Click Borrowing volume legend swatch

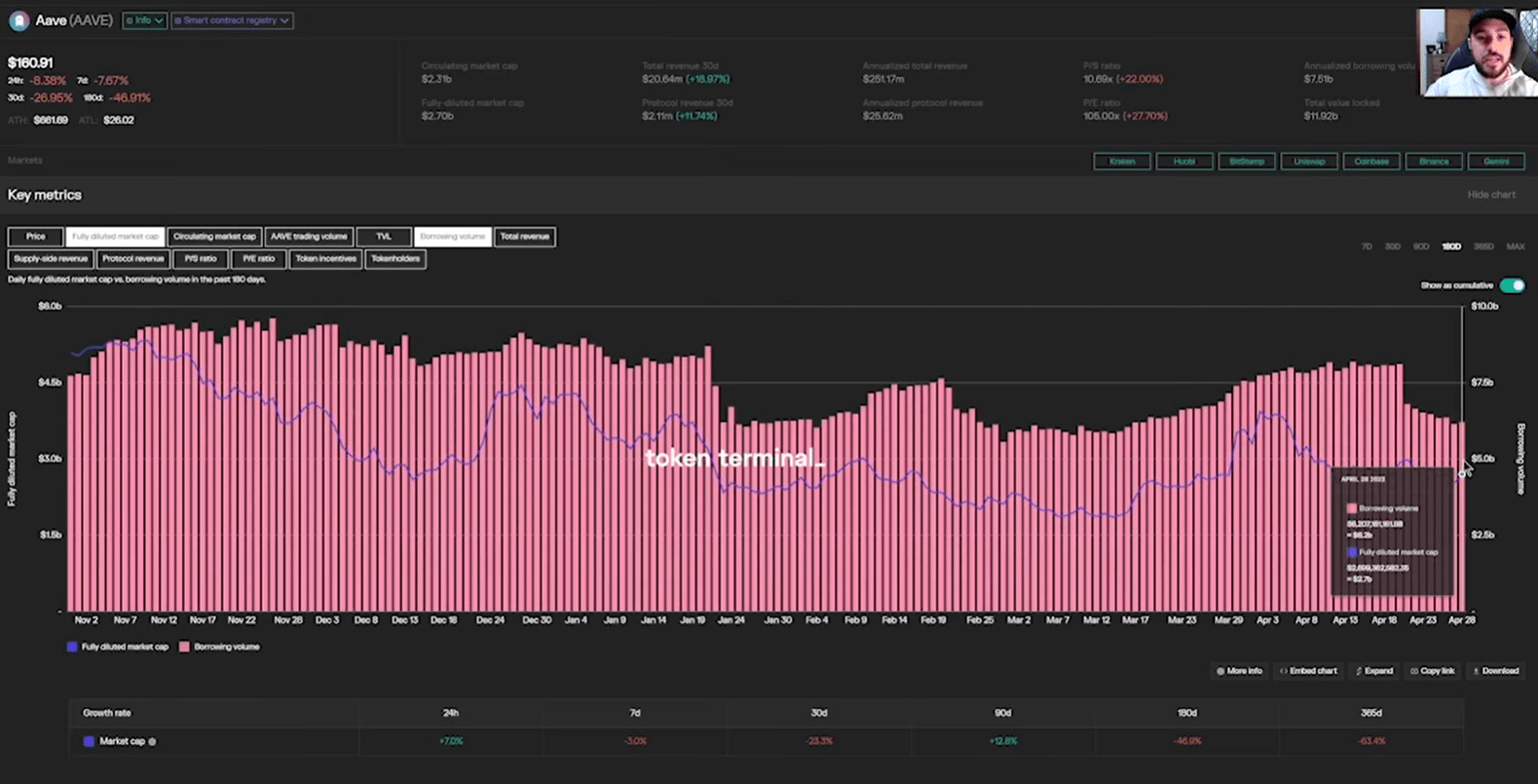(x=184, y=647)
